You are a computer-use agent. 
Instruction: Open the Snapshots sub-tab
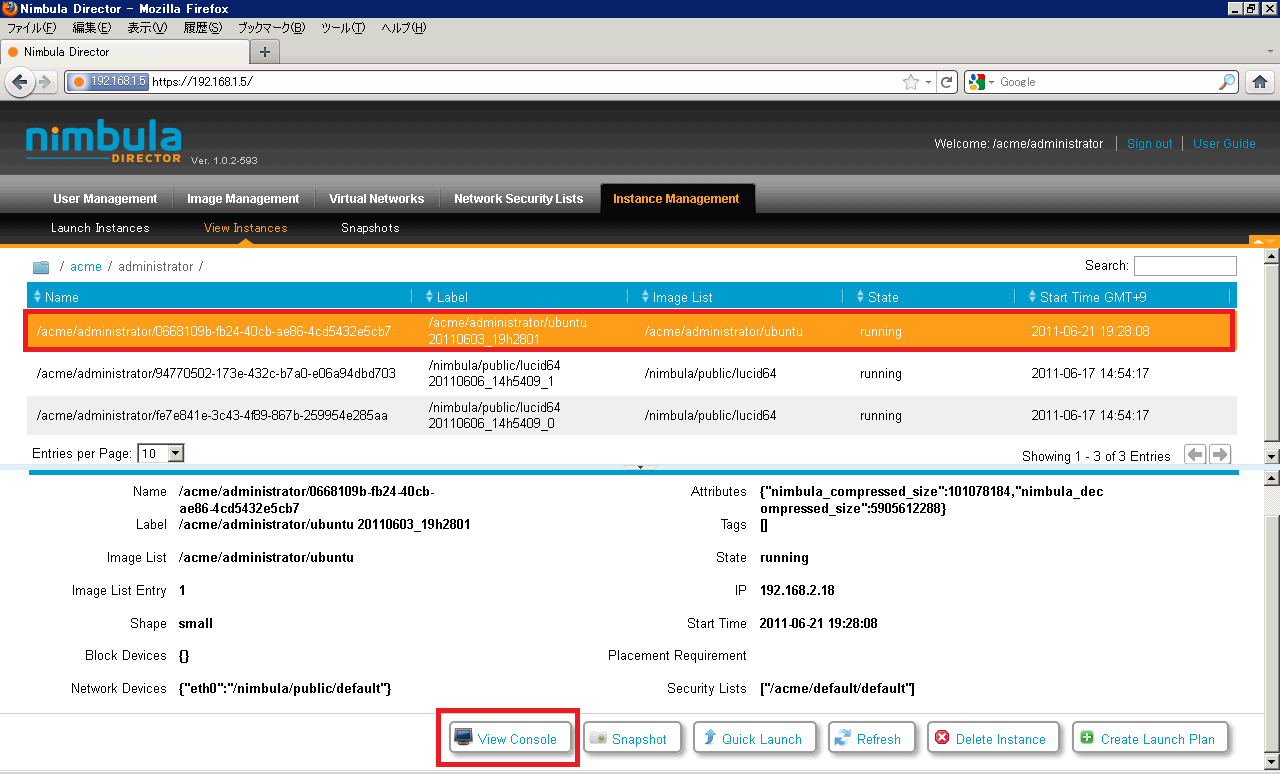(x=370, y=228)
